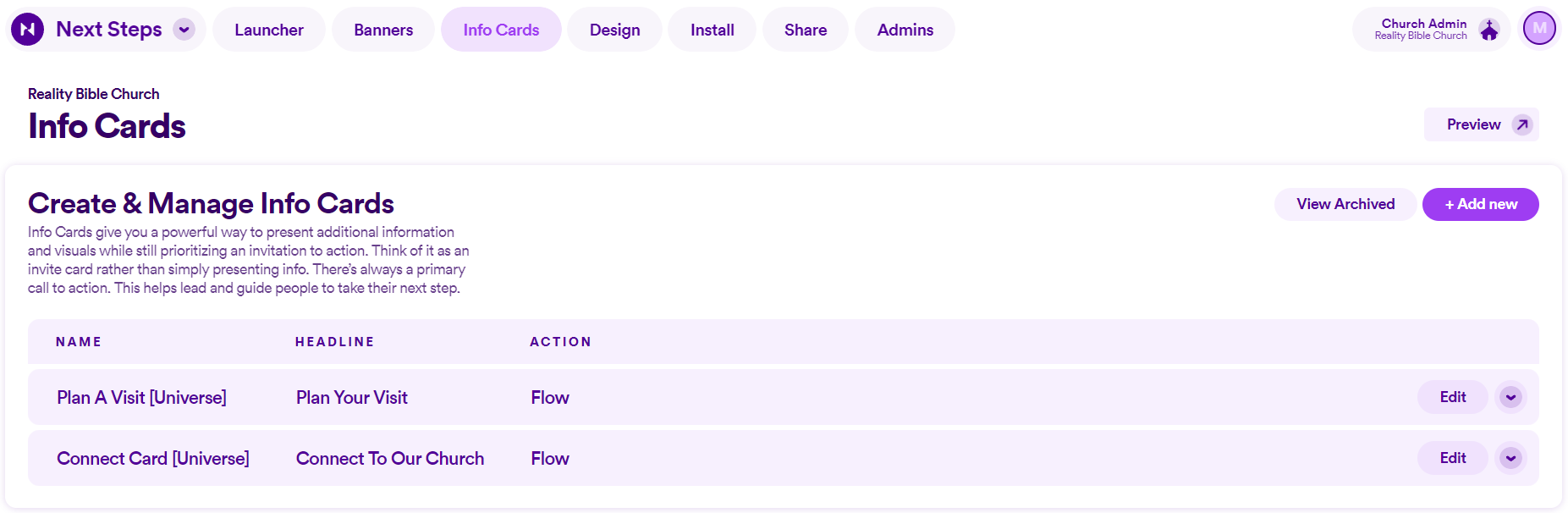Expand more actions for Plan A Visit row

coord(1510,397)
